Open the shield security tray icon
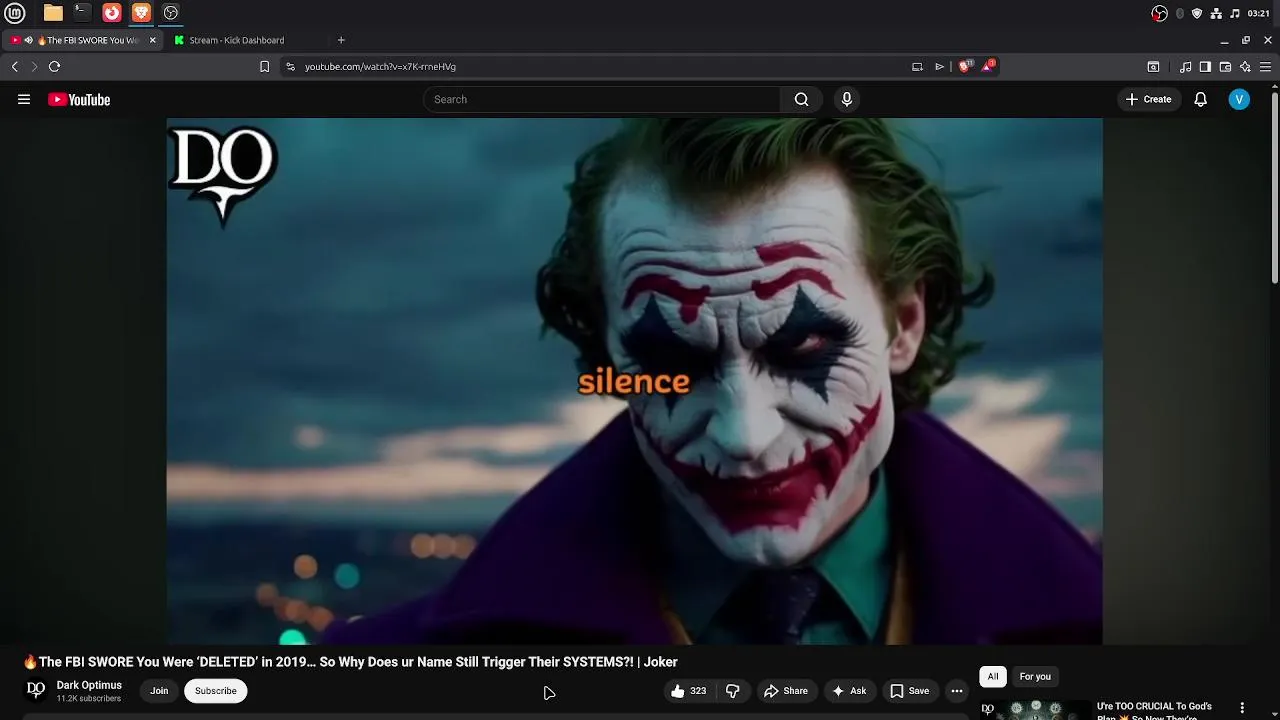The width and height of the screenshot is (1280, 720). (x=1197, y=13)
